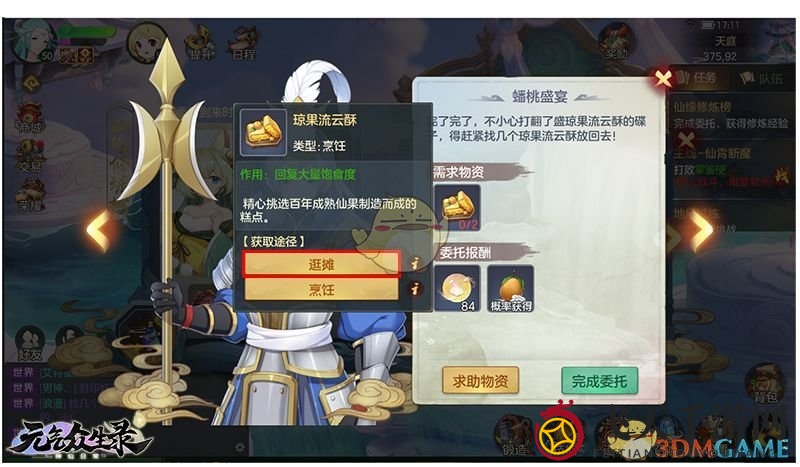
Task: Tap the 荣耀 honor icon
Action: tap(30, 196)
